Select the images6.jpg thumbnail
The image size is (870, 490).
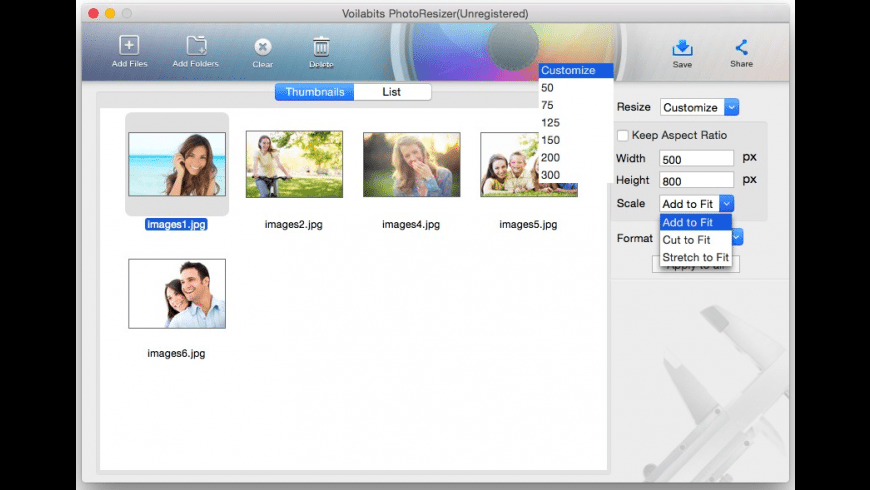click(x=177, y=293)
